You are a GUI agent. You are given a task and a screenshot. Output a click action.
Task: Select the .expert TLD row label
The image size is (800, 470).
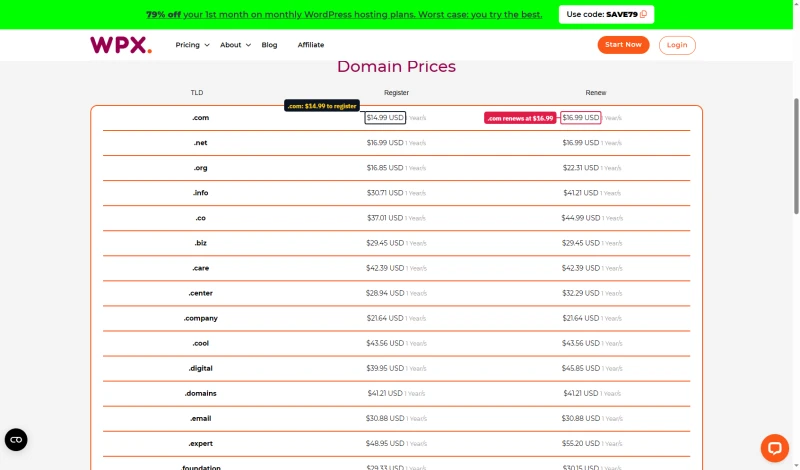tap(201, 443)
